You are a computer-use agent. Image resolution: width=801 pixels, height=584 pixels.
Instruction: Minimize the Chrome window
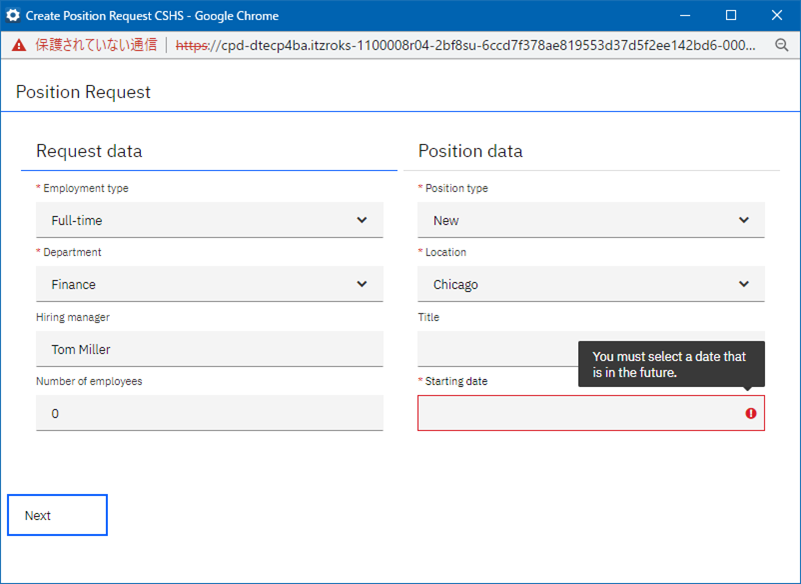(x=685, y=15)
